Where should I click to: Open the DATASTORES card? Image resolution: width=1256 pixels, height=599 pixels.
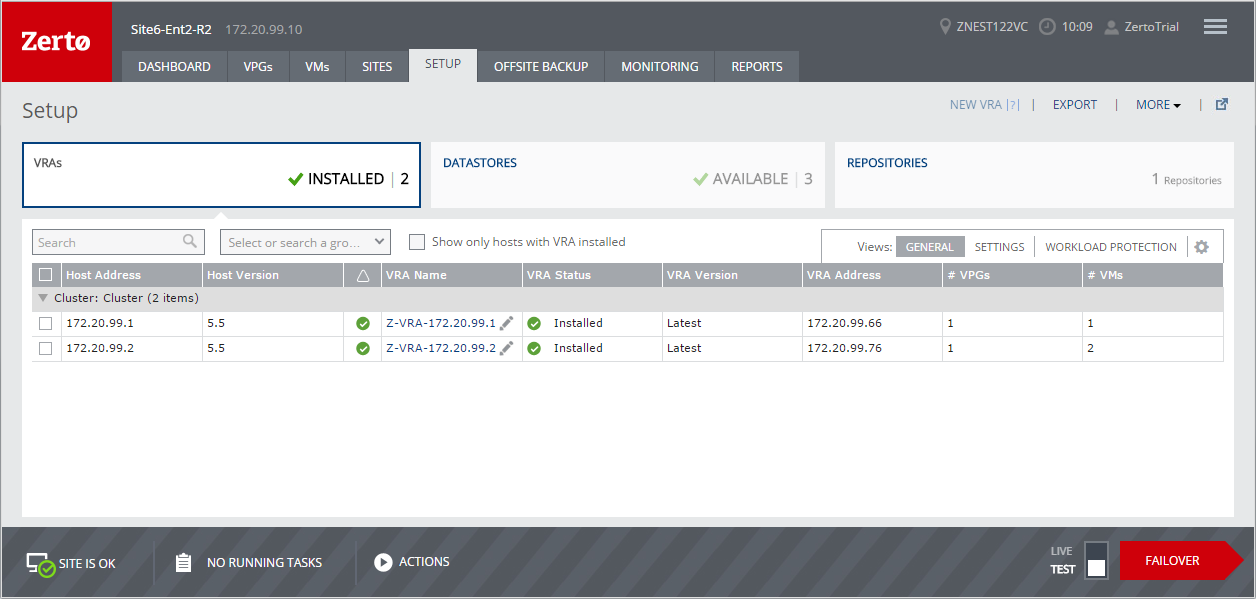628,174
